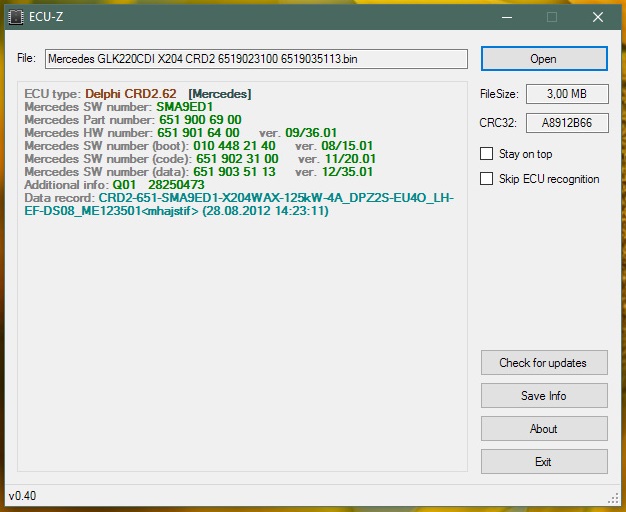Close the ECU-Z window
Screen dimensions: 626x512
pyautogui.click(x=598, y=17)
